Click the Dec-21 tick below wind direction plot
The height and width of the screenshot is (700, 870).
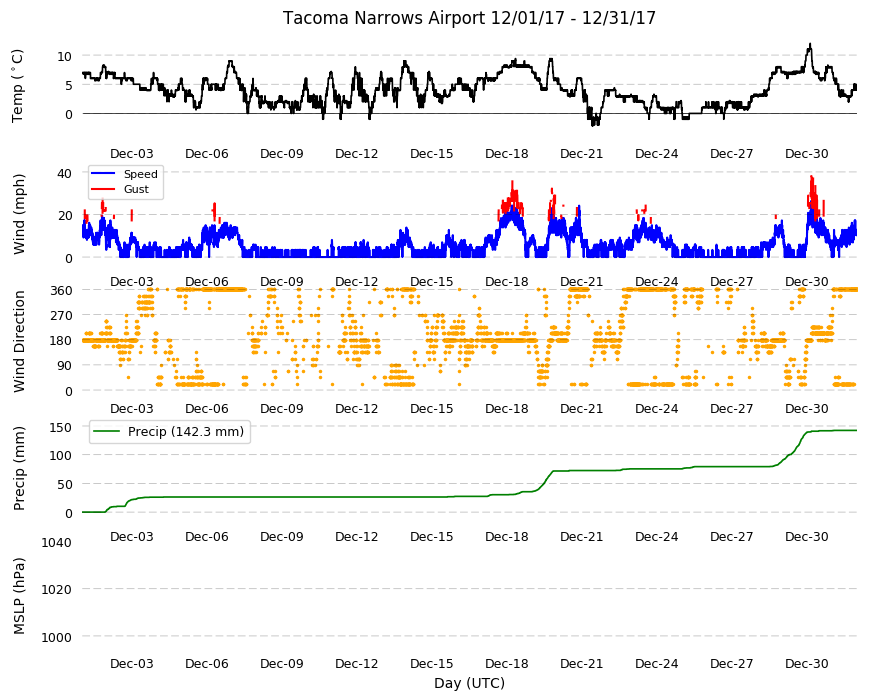point(581,408)
